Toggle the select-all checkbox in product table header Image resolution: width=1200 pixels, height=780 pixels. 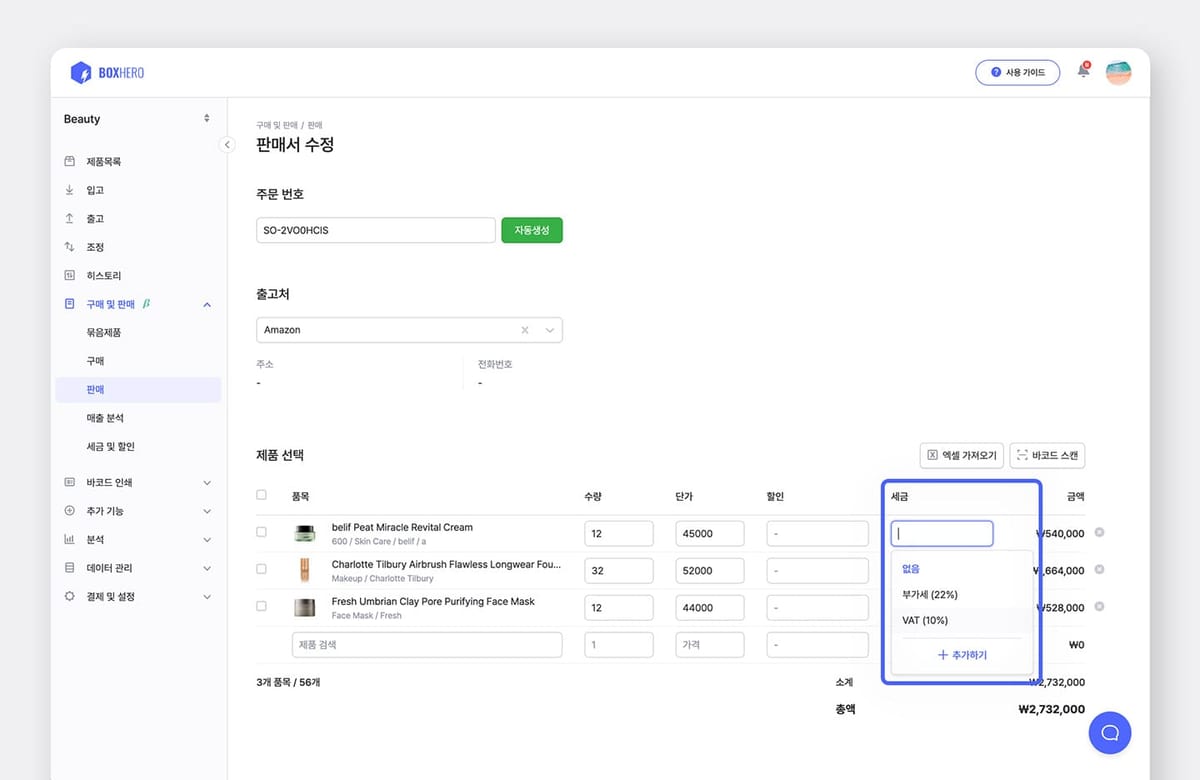click(262, 494)
